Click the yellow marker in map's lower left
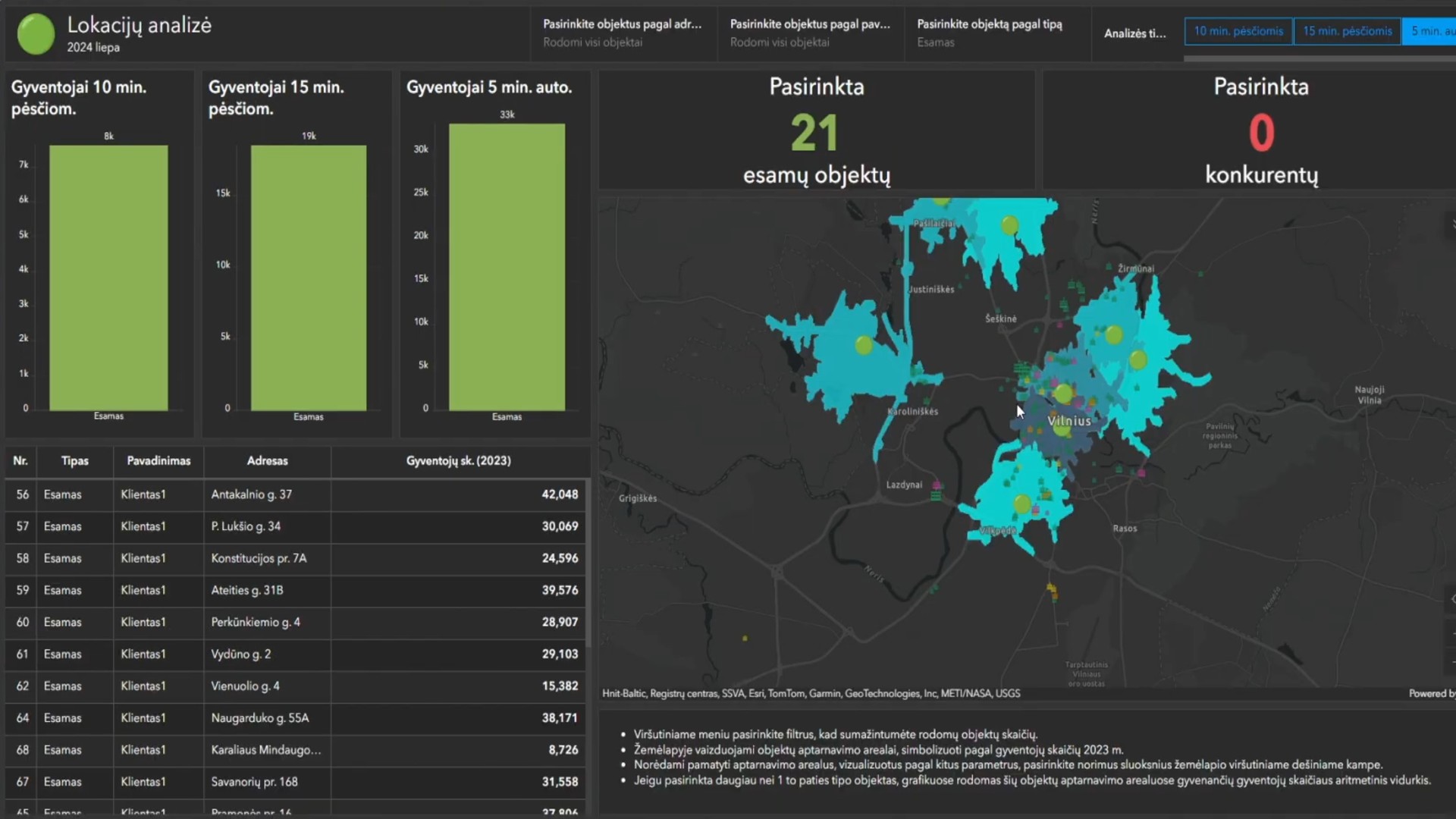 (745, 639)
